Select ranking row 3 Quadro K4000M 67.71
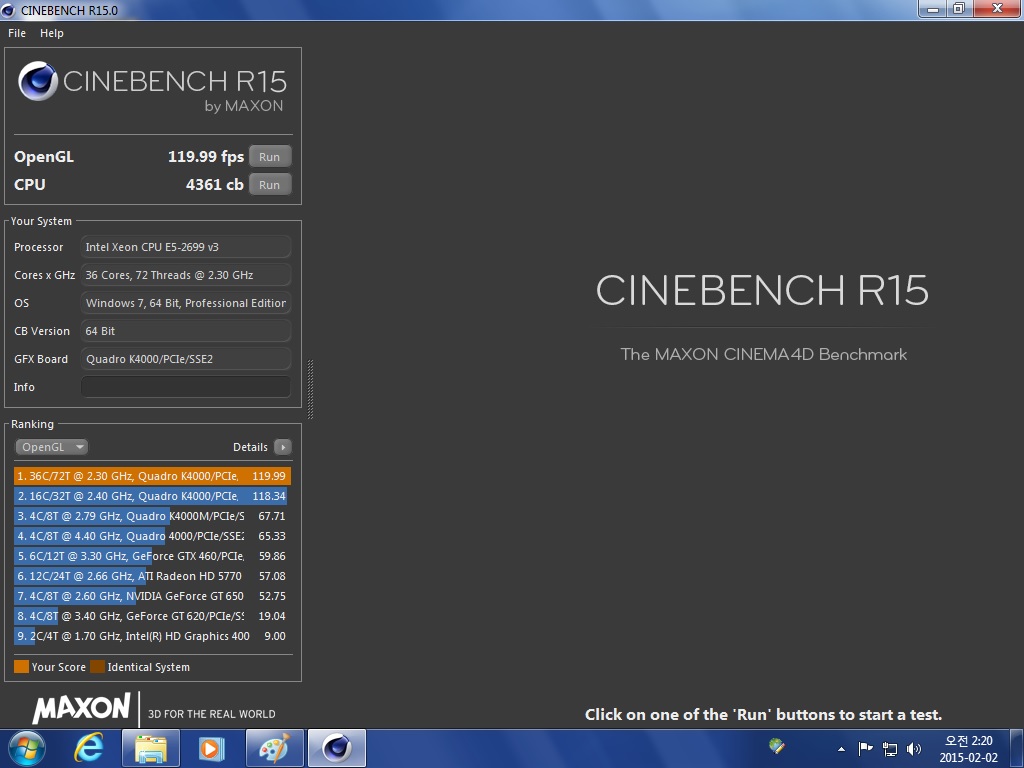This screenshot has width=1024, height=768. 152,516
